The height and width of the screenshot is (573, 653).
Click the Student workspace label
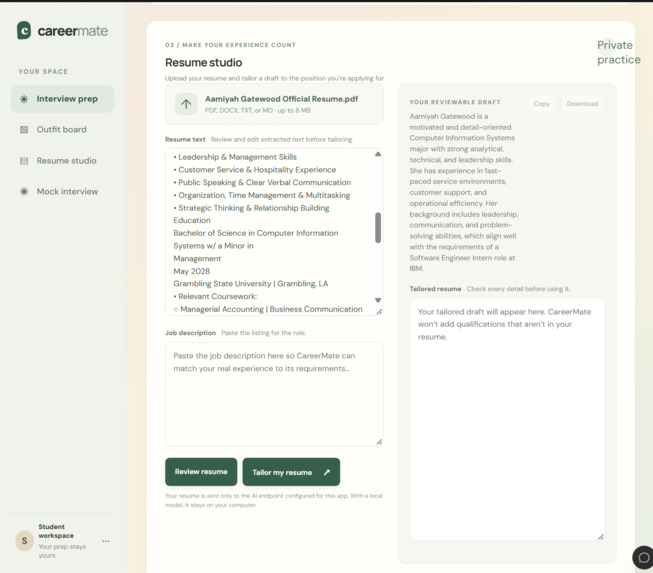pos(56,531)
